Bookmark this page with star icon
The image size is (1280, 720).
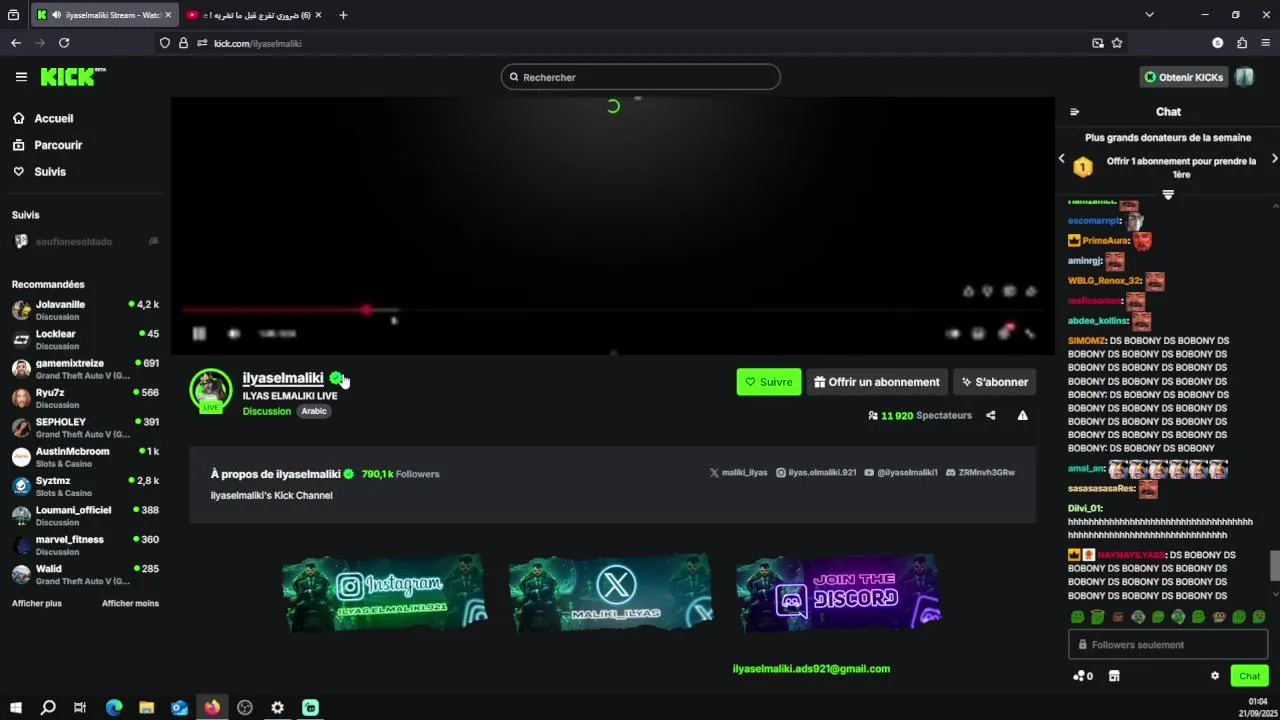[x=1117, y=43]
